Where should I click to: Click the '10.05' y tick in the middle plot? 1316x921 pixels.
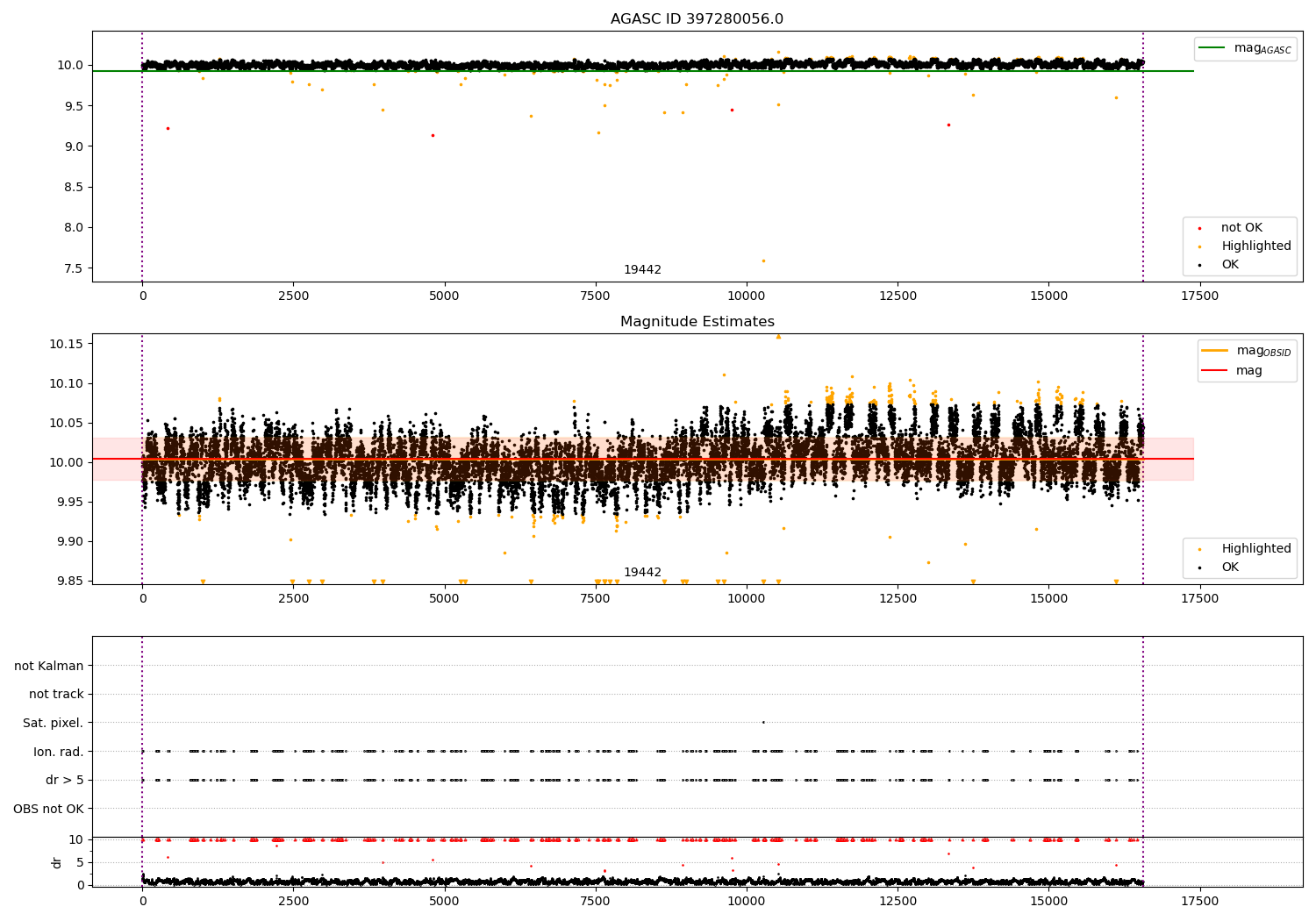pyautogui.click(x=67, y=423)
